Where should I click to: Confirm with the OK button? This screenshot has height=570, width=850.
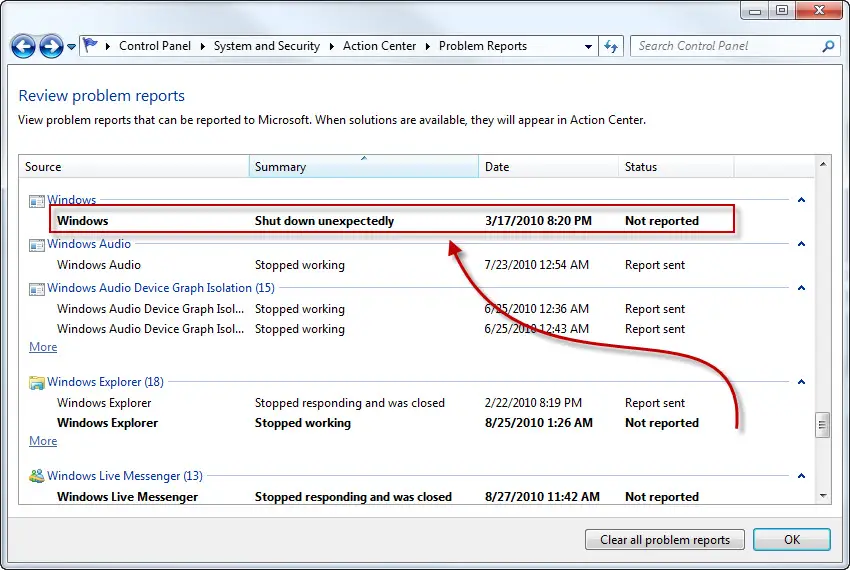(791, 540)
